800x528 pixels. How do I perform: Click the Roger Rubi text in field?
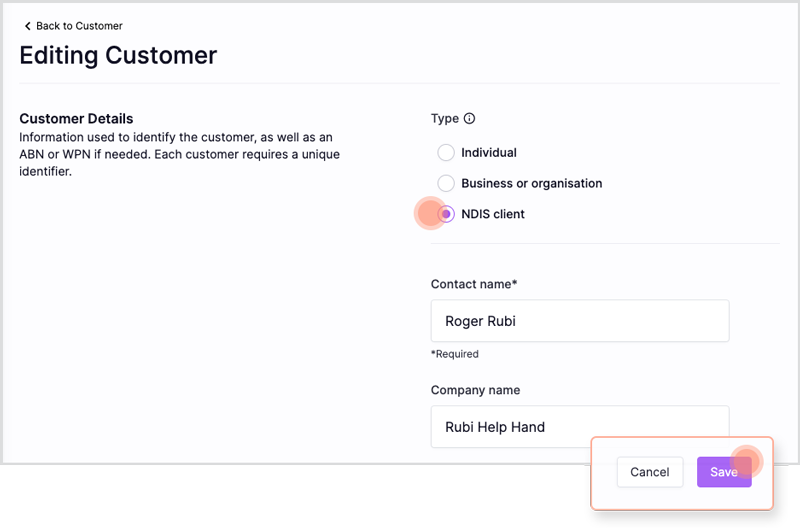point(480,321)
